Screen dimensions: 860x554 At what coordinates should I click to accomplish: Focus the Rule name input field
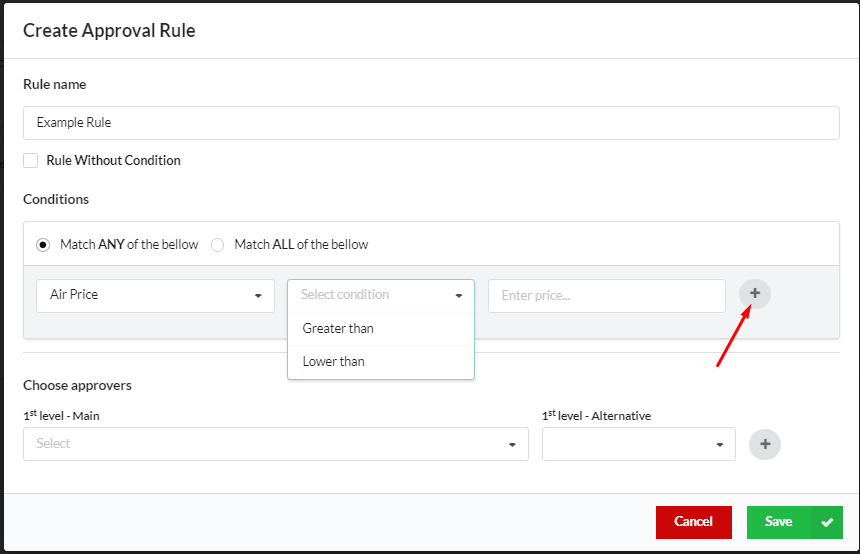pos(431,123)
